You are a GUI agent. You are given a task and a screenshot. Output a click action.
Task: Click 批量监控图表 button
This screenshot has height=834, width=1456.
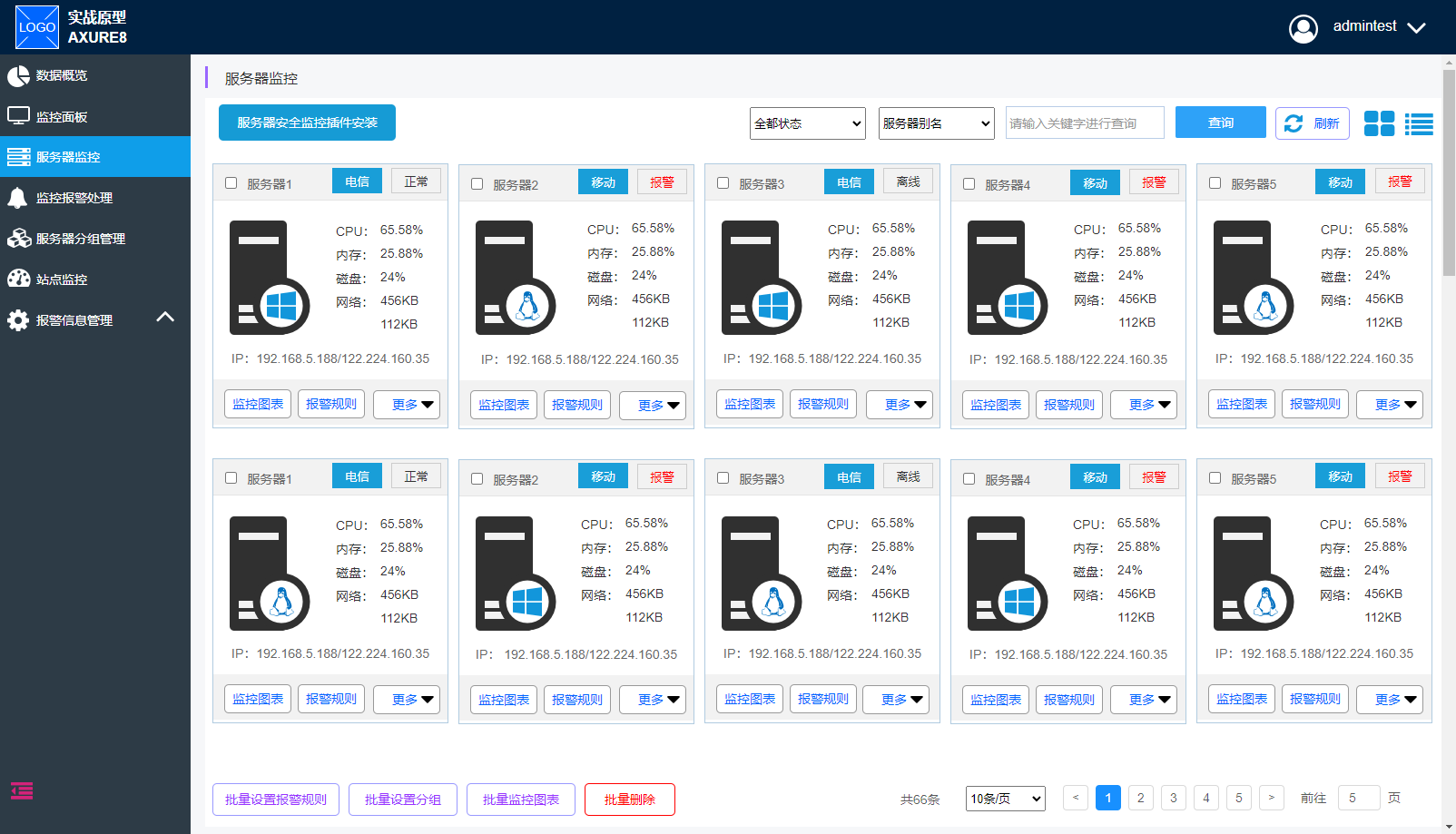coord(521,800)
